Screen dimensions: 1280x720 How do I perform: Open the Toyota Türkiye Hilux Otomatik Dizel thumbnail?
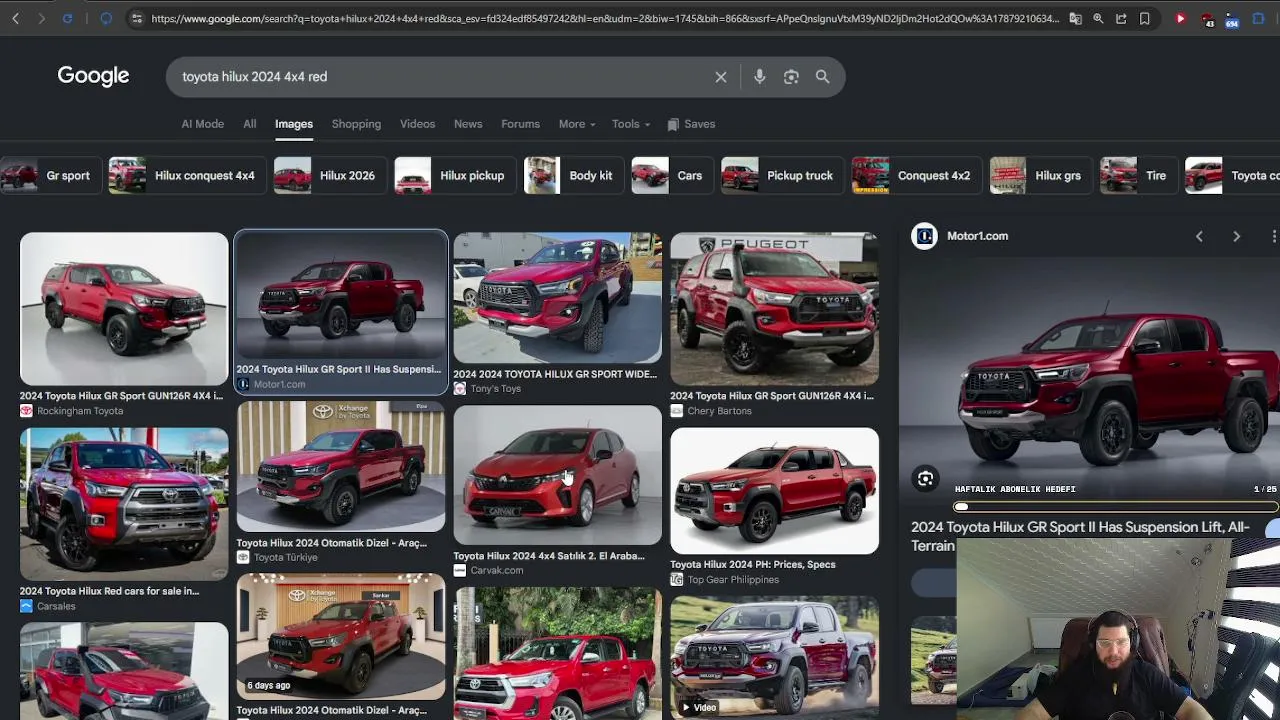click(x=341, y=467)
